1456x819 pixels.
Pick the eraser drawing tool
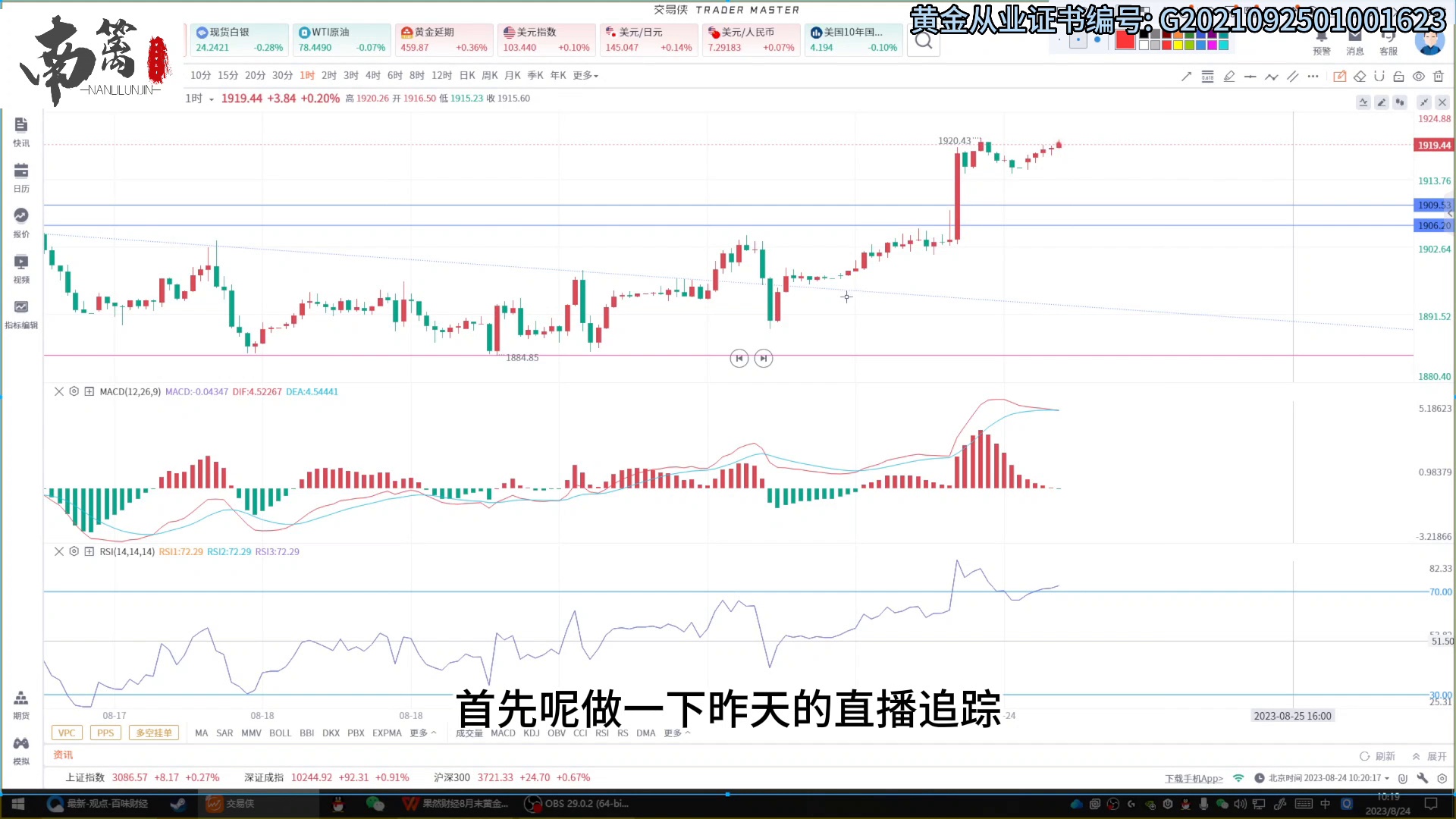(1360, 76)
